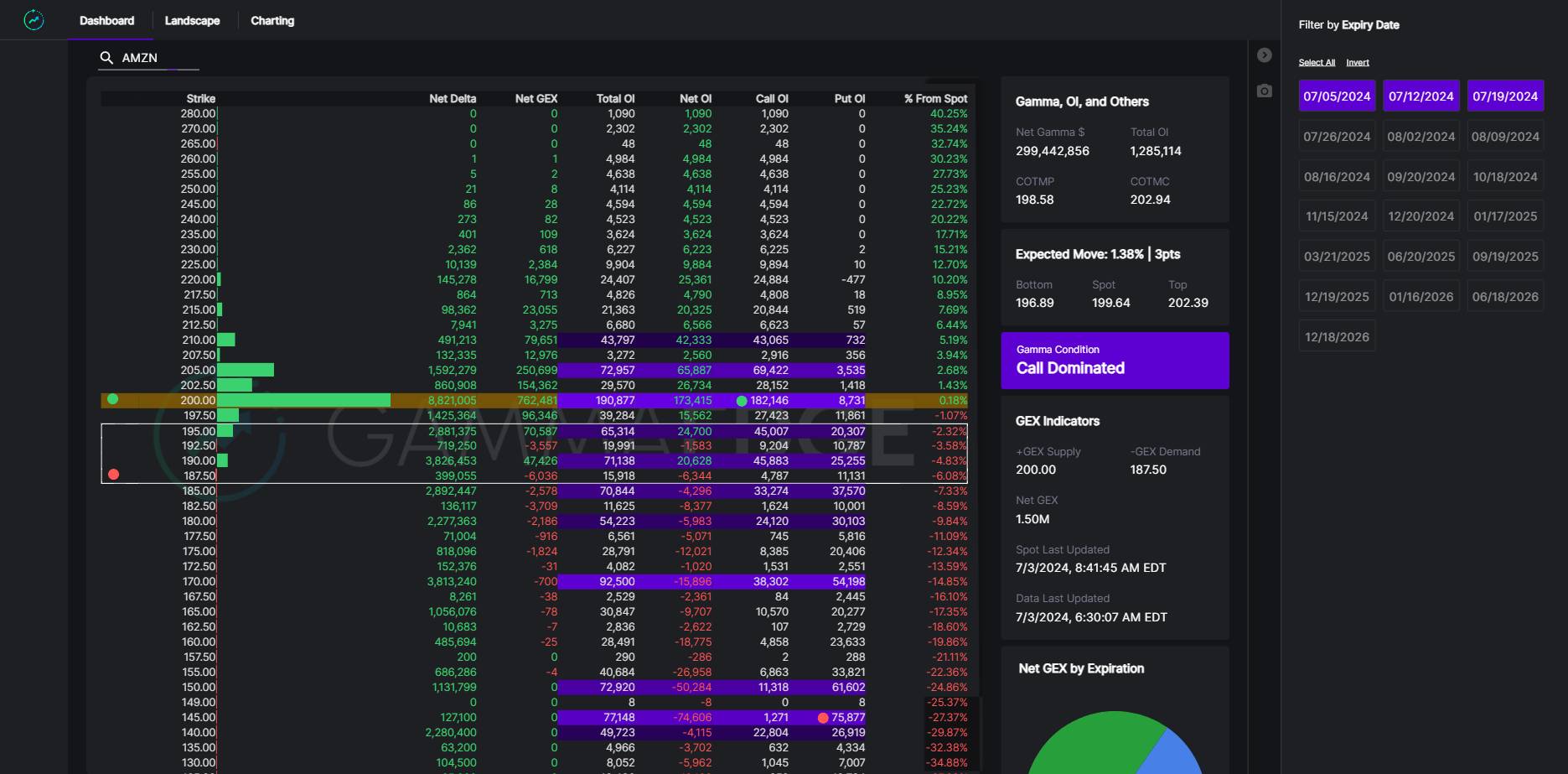This screenshot has height=774, width=1568.
Task: Select the 12/20/2024 expiry date
Action: coord(1421,216)
